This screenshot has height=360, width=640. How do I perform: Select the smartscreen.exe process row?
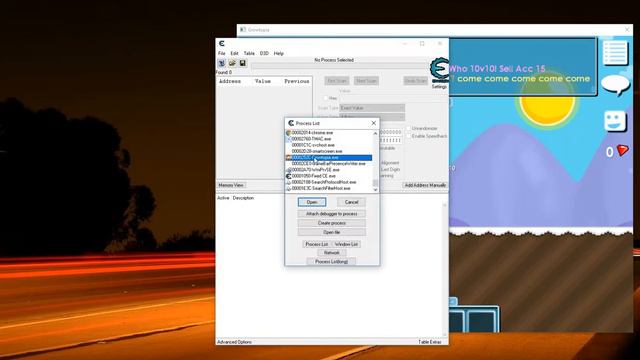[x=329, y=151]
